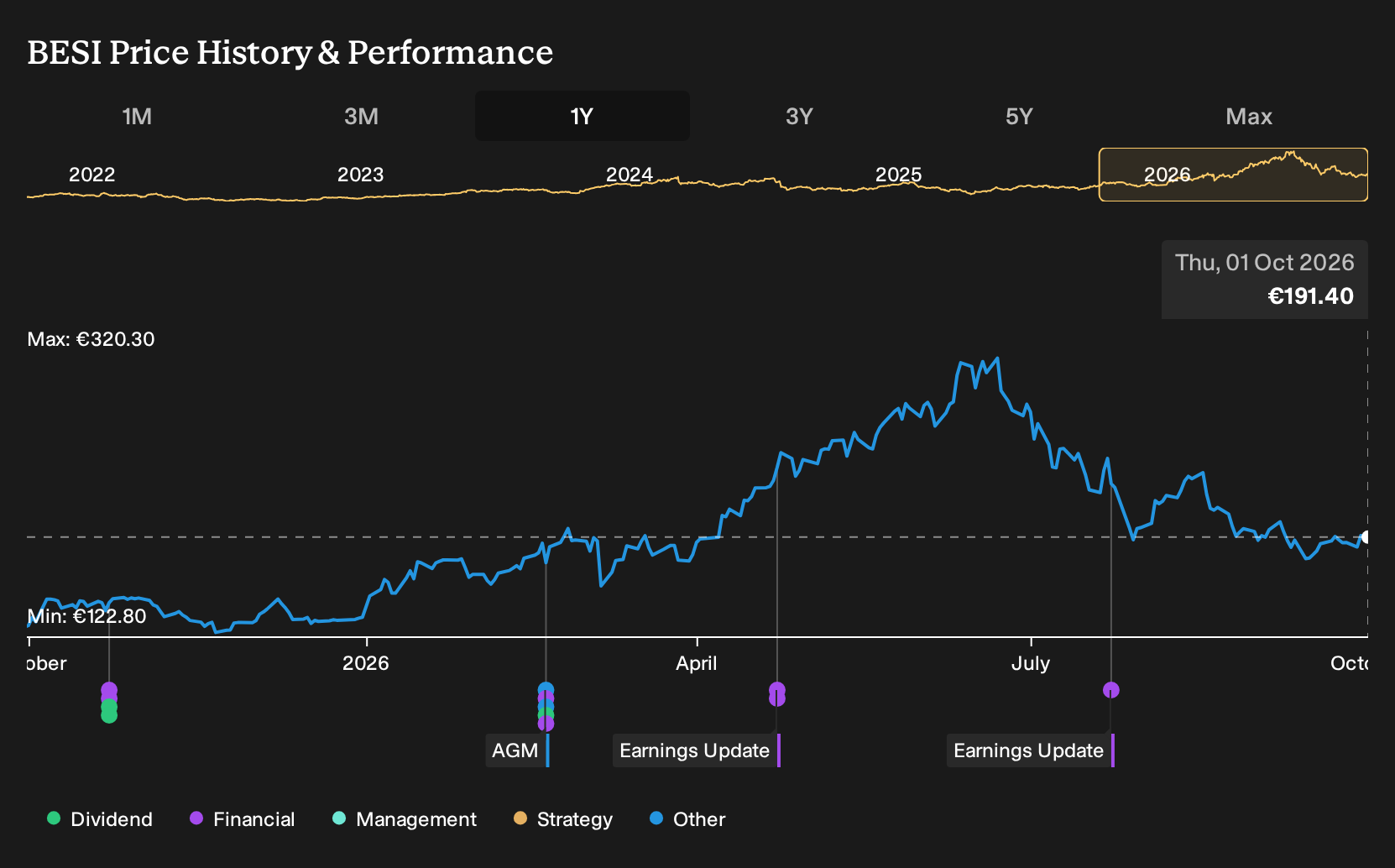Click the white current-price point on chart
The height and width of the screenshot is (868, 1395).
(1366, 537)
